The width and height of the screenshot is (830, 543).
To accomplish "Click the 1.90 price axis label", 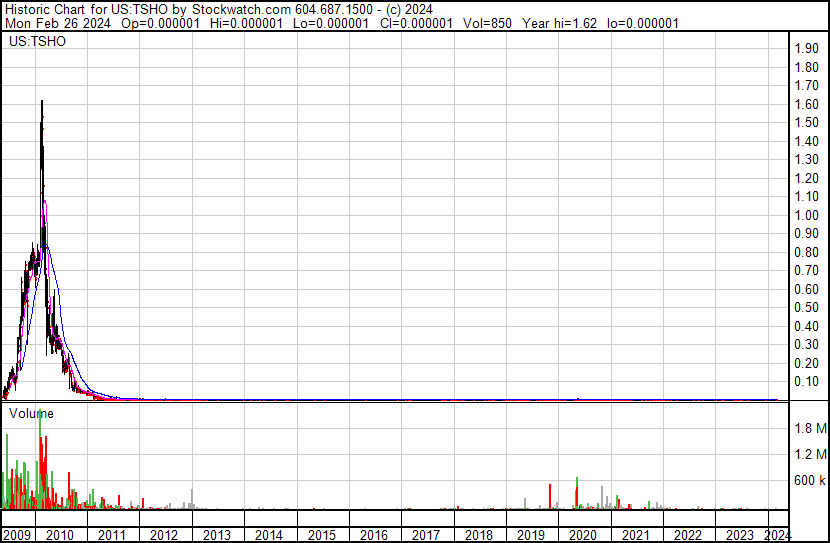I will click(x=807, y=49).
